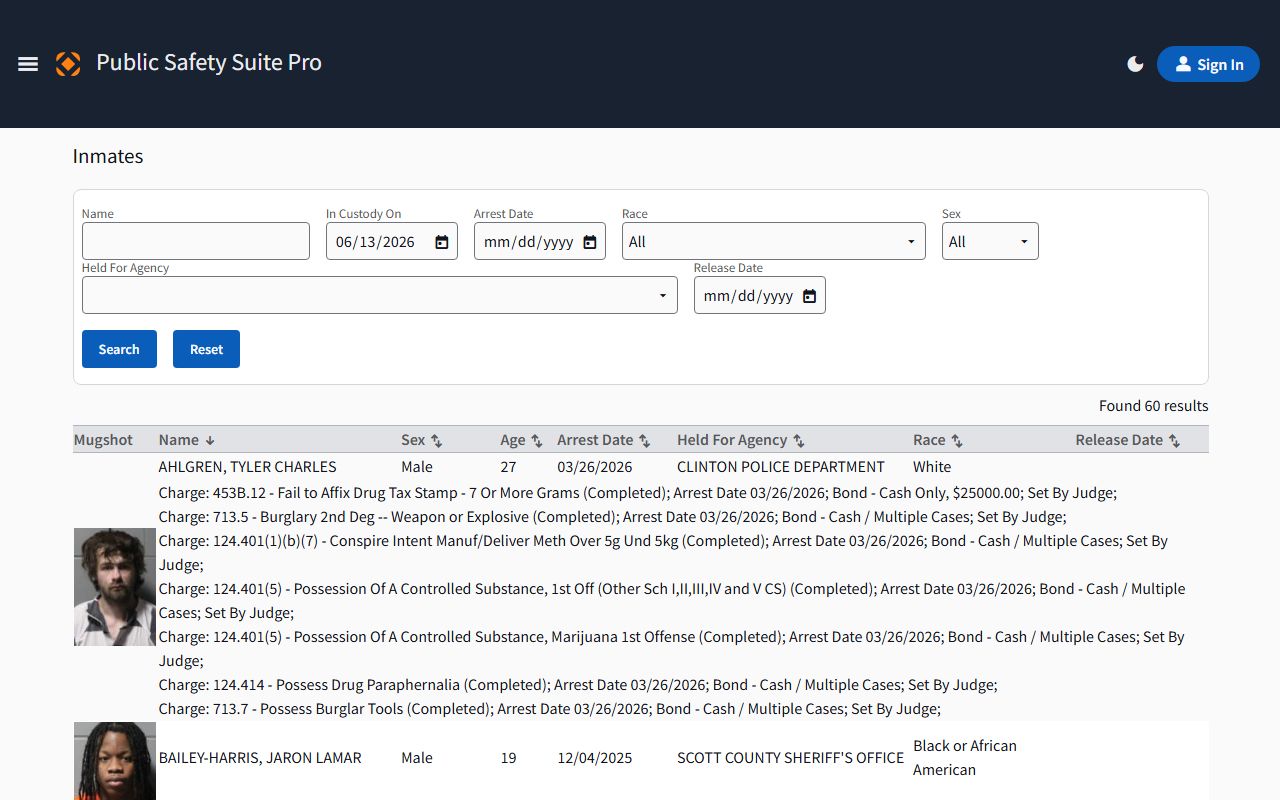Viewport: 1280px width, 800px height.
Task: Sort by Held For Agency column
Action: 741,440
